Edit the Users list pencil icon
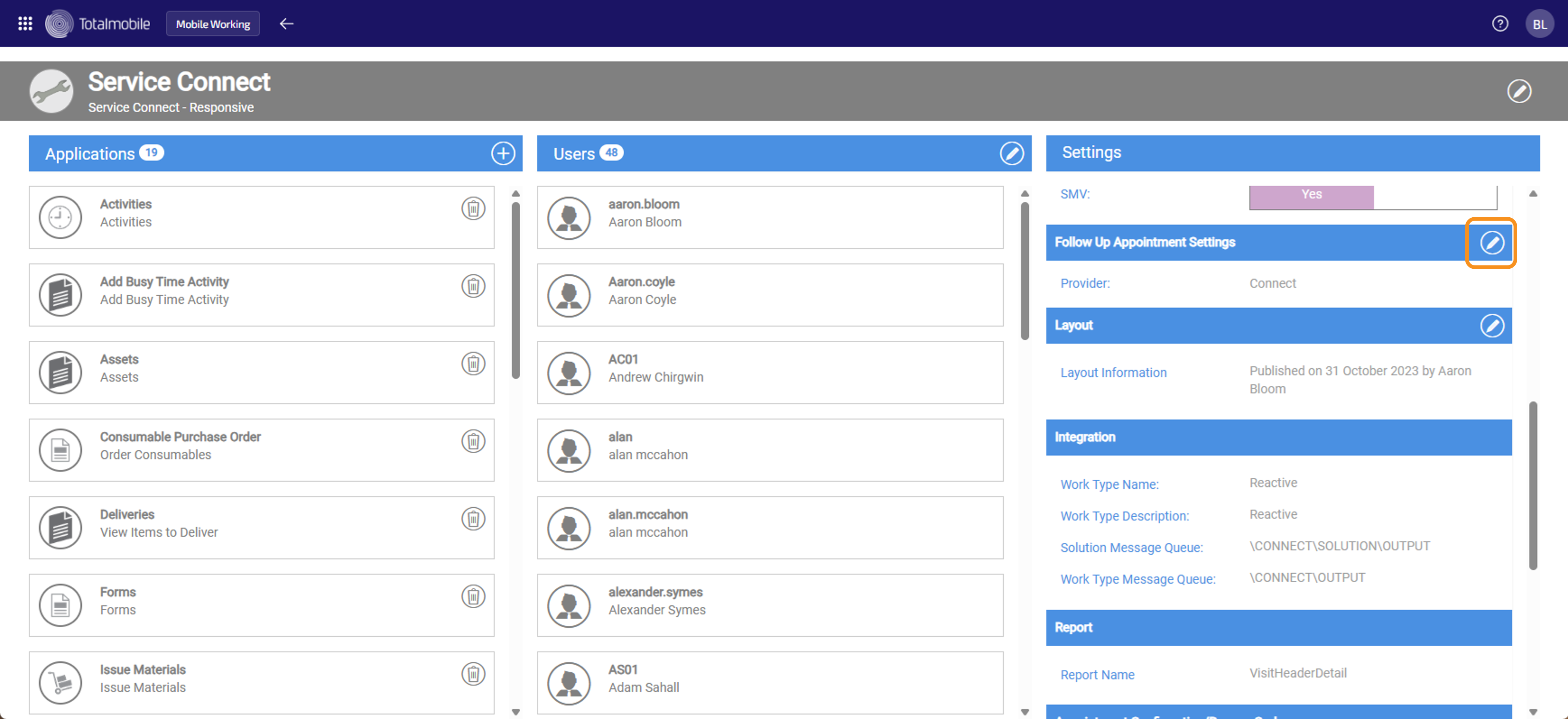This screenshot has height=719, width=1568. click(1011, 153)
